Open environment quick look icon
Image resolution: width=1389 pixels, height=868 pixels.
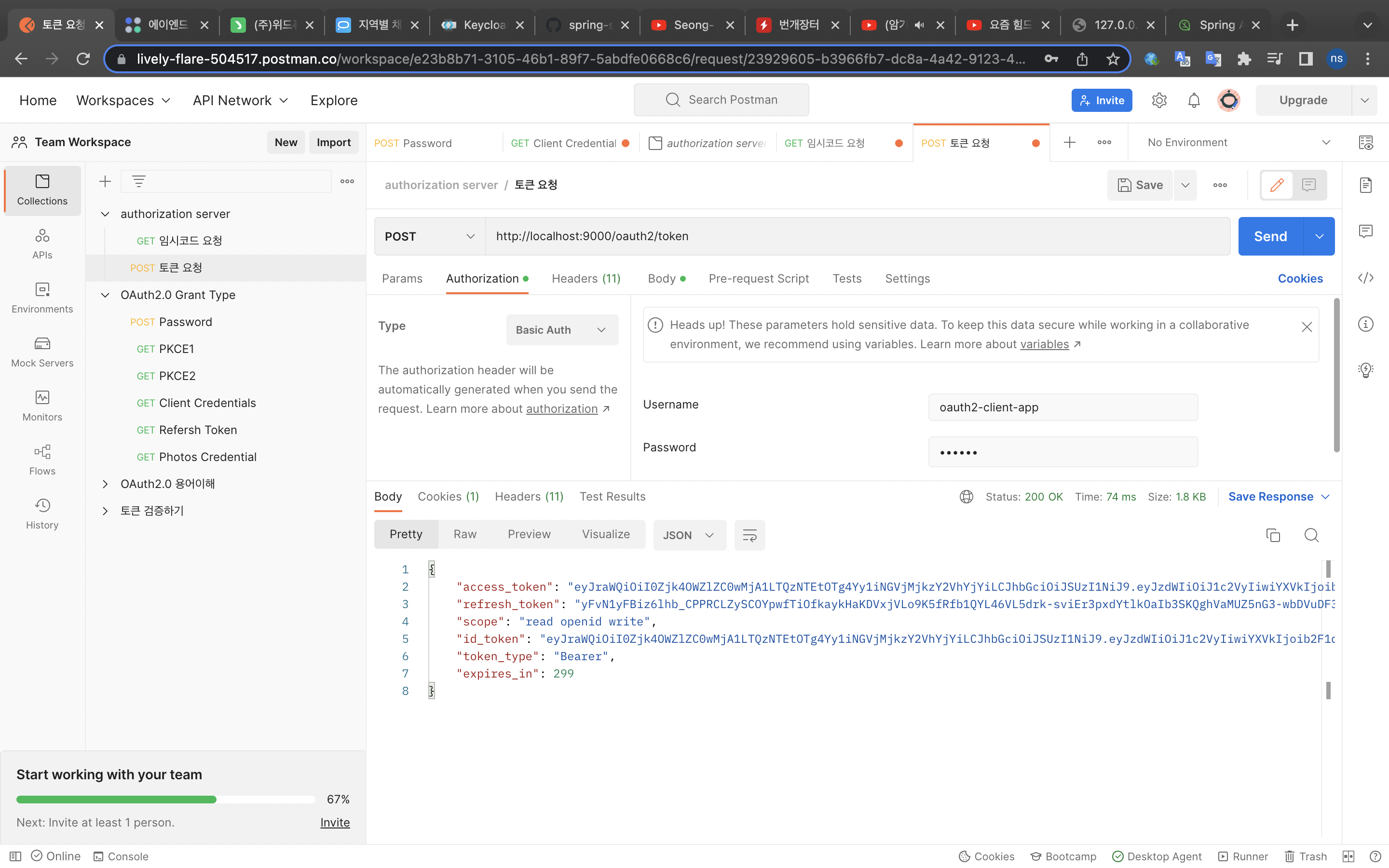(x=1365, y=142)
